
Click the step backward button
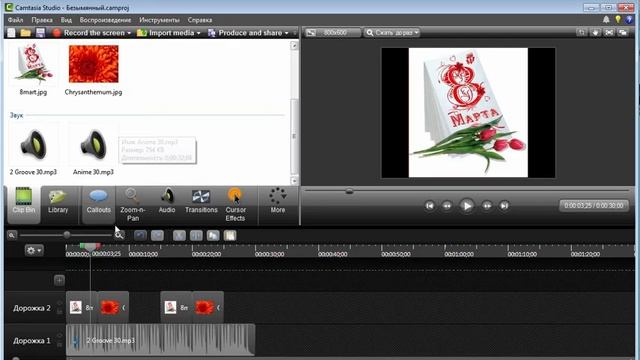(x=447, y=206)
